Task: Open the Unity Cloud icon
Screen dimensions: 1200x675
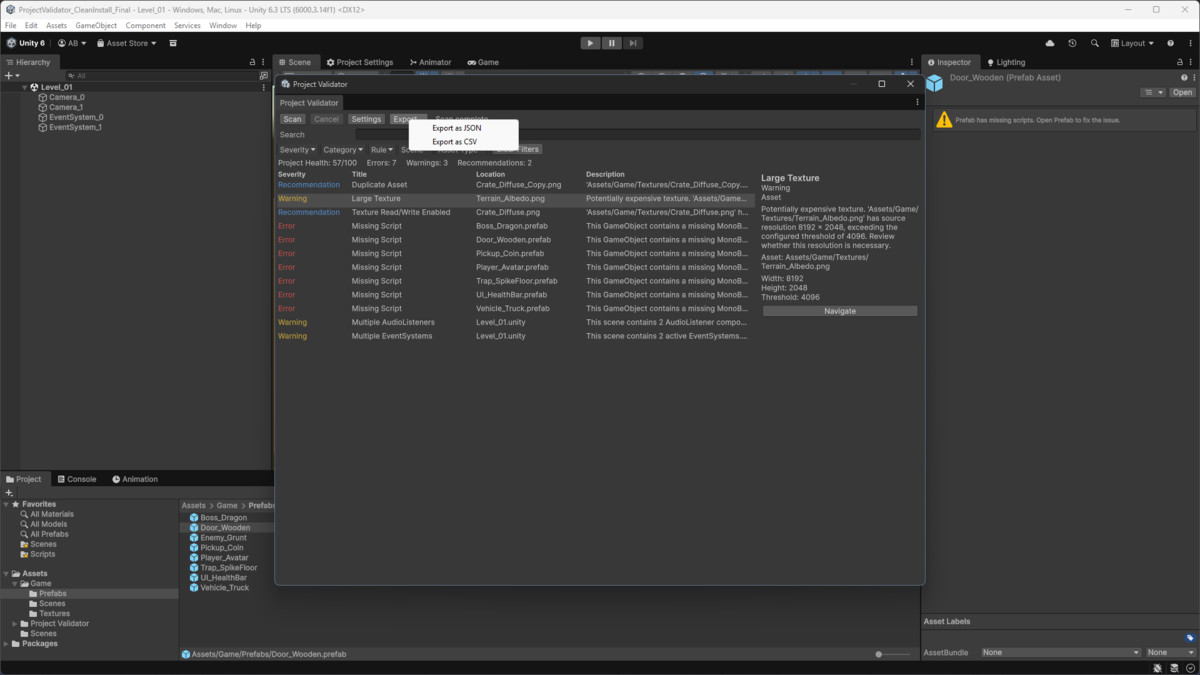Action: (x=1050, y=43)
